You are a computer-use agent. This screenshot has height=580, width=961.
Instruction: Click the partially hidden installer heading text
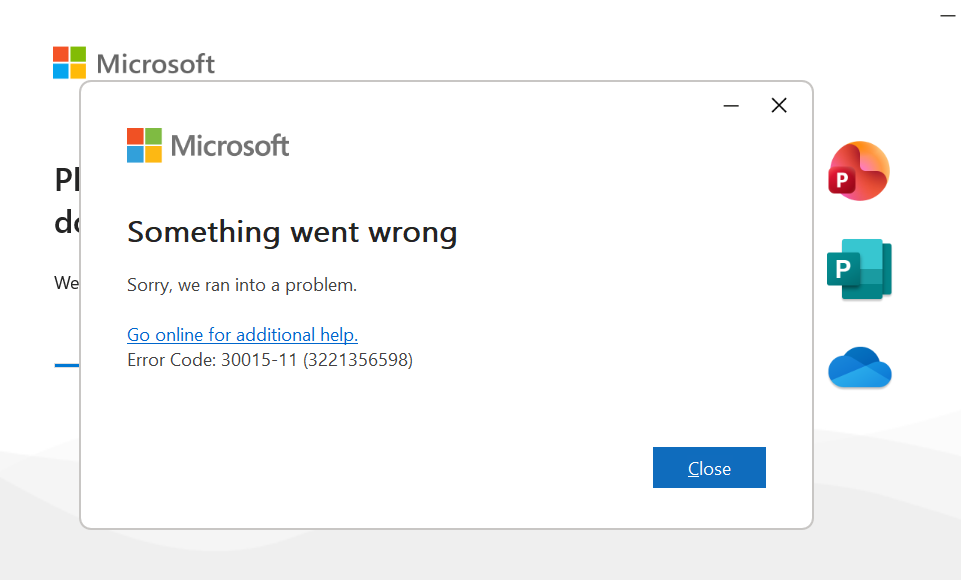66,181
